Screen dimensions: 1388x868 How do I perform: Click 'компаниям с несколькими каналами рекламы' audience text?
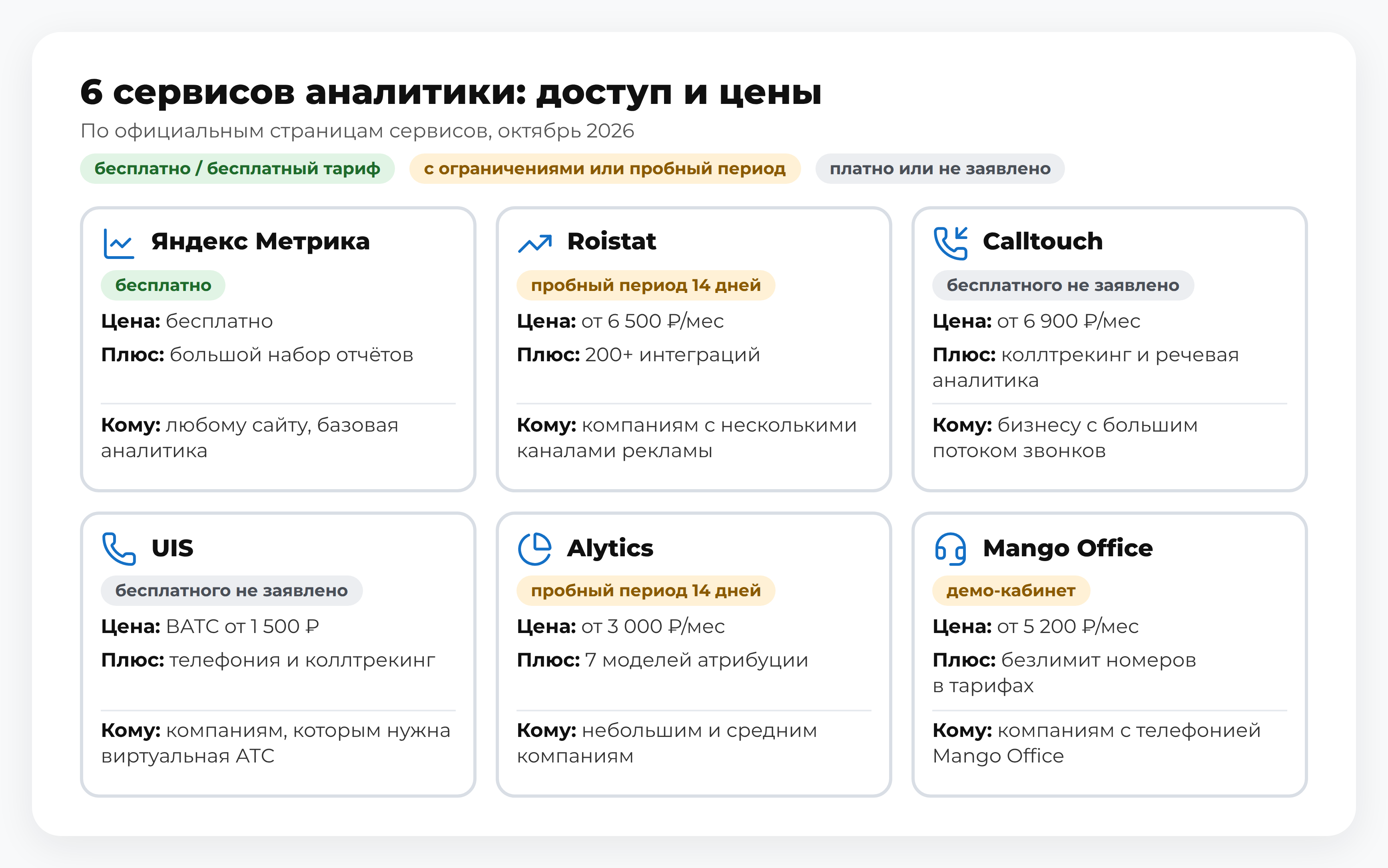coord(687,438)
